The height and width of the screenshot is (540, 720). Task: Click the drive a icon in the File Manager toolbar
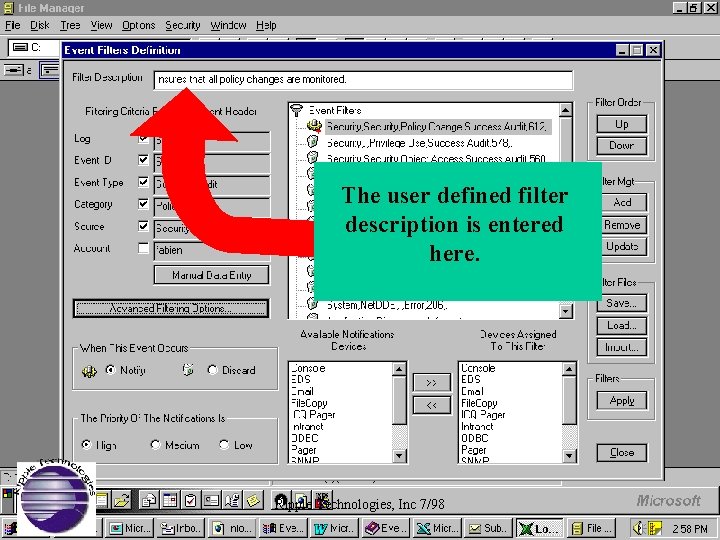(x=14, y=70)
